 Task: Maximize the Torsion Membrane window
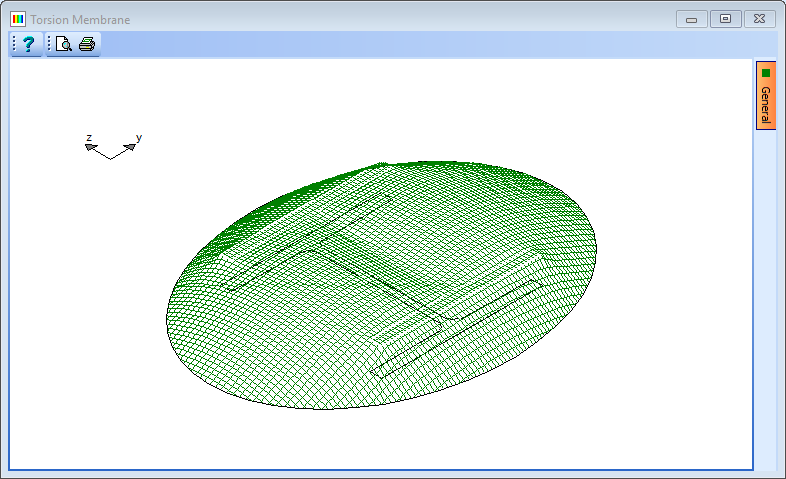725,19
